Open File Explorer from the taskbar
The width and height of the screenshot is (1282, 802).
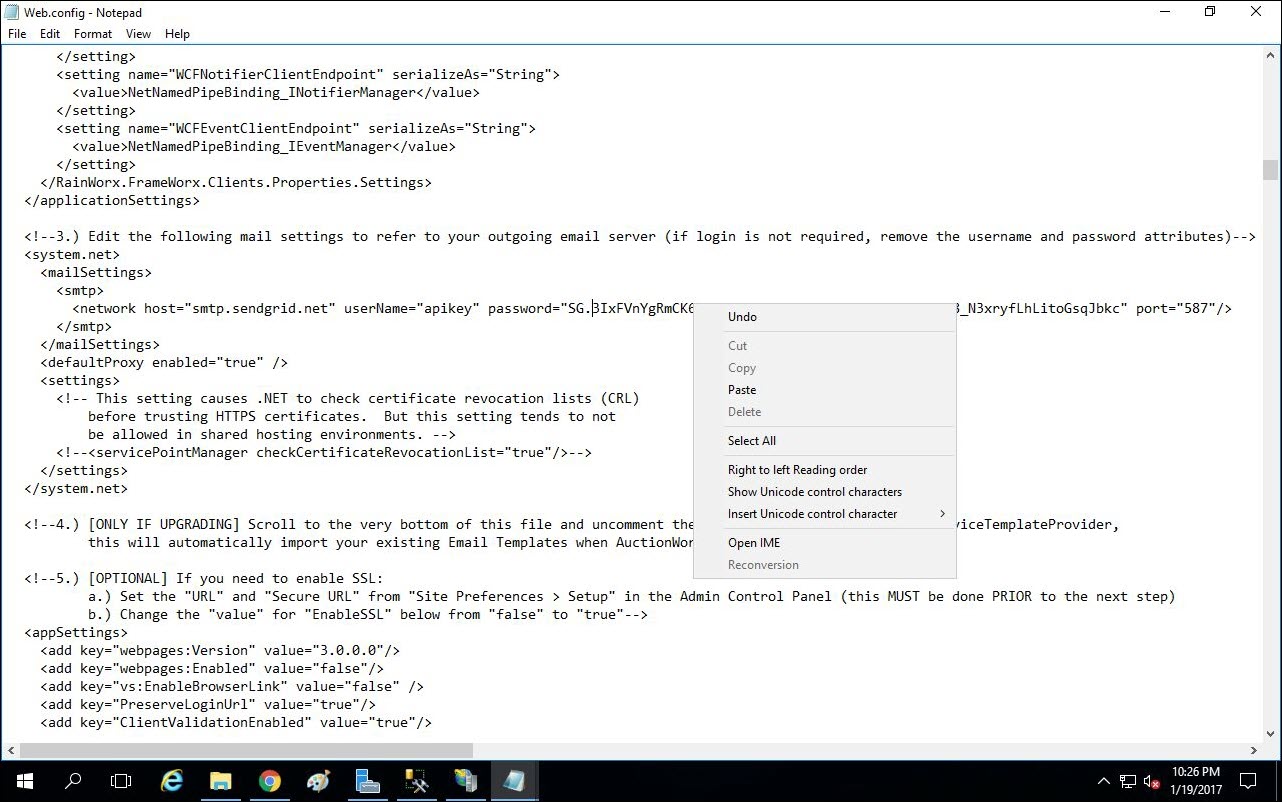[220, 781]
